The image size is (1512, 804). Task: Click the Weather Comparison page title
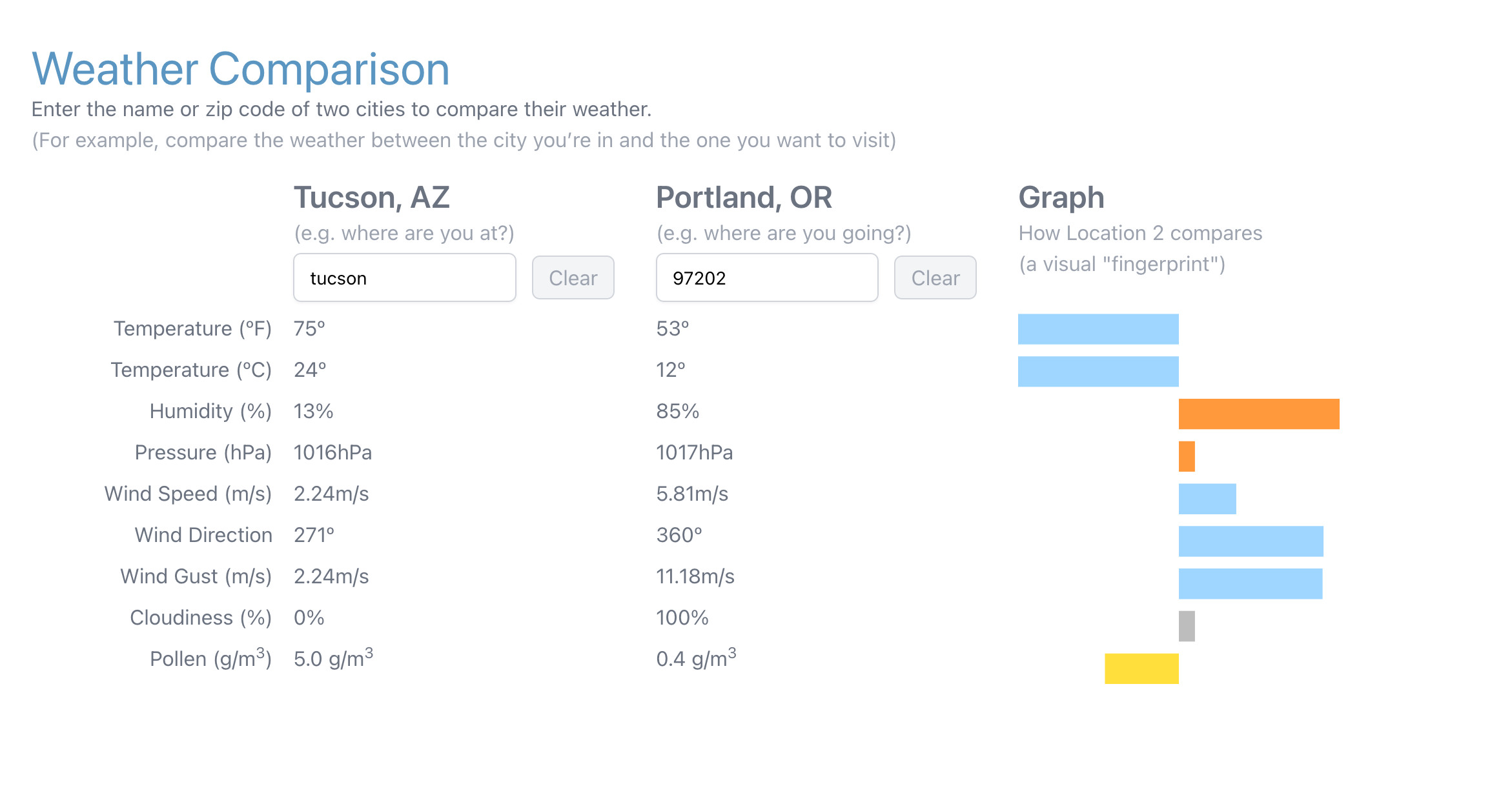(x=240, y=69)
